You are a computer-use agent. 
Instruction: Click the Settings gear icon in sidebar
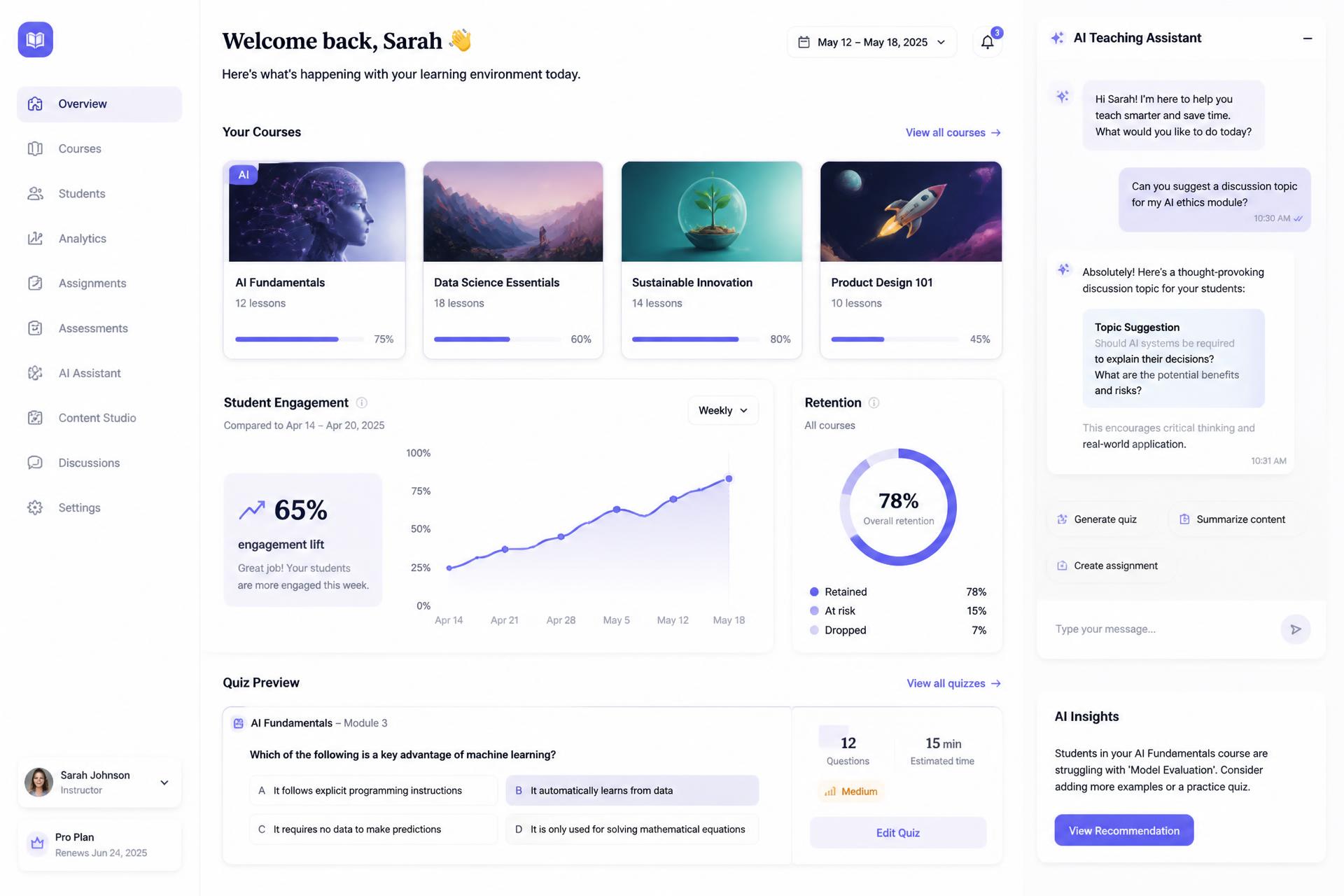click(35, 507)
